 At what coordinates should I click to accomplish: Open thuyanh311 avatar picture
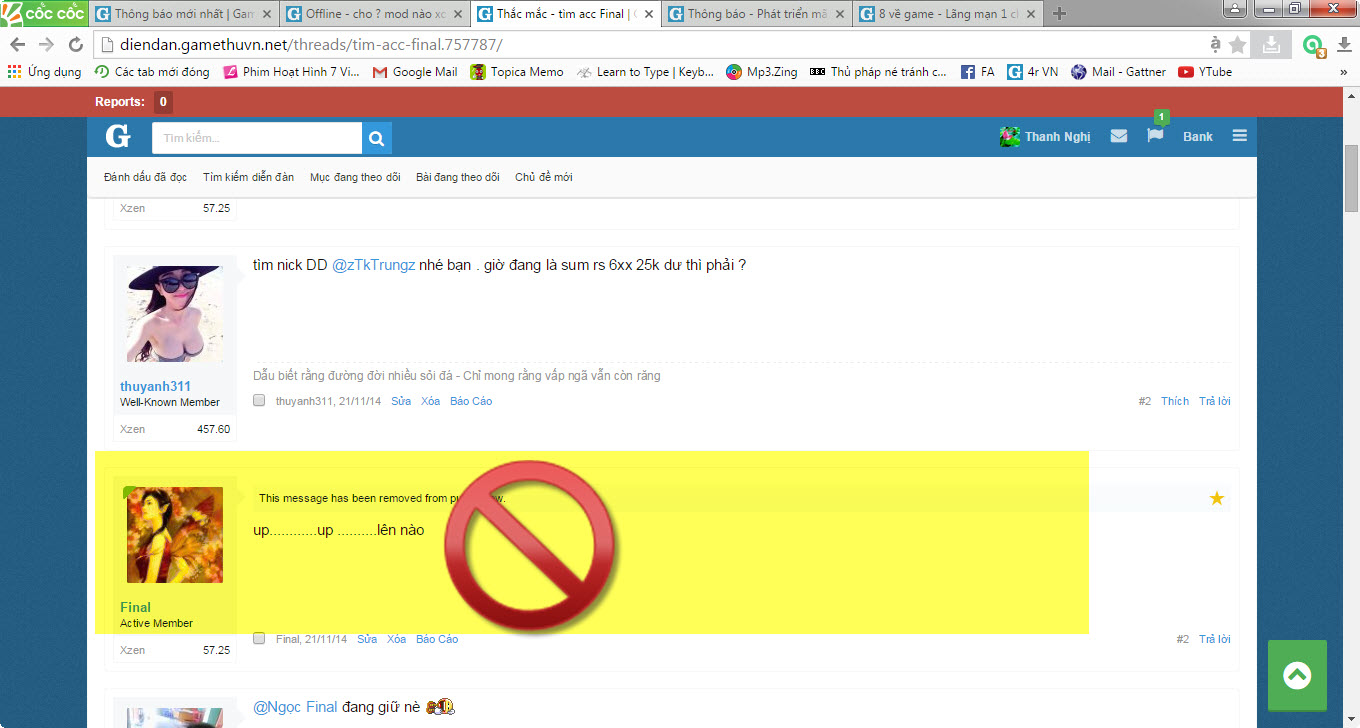click(175, 314)
